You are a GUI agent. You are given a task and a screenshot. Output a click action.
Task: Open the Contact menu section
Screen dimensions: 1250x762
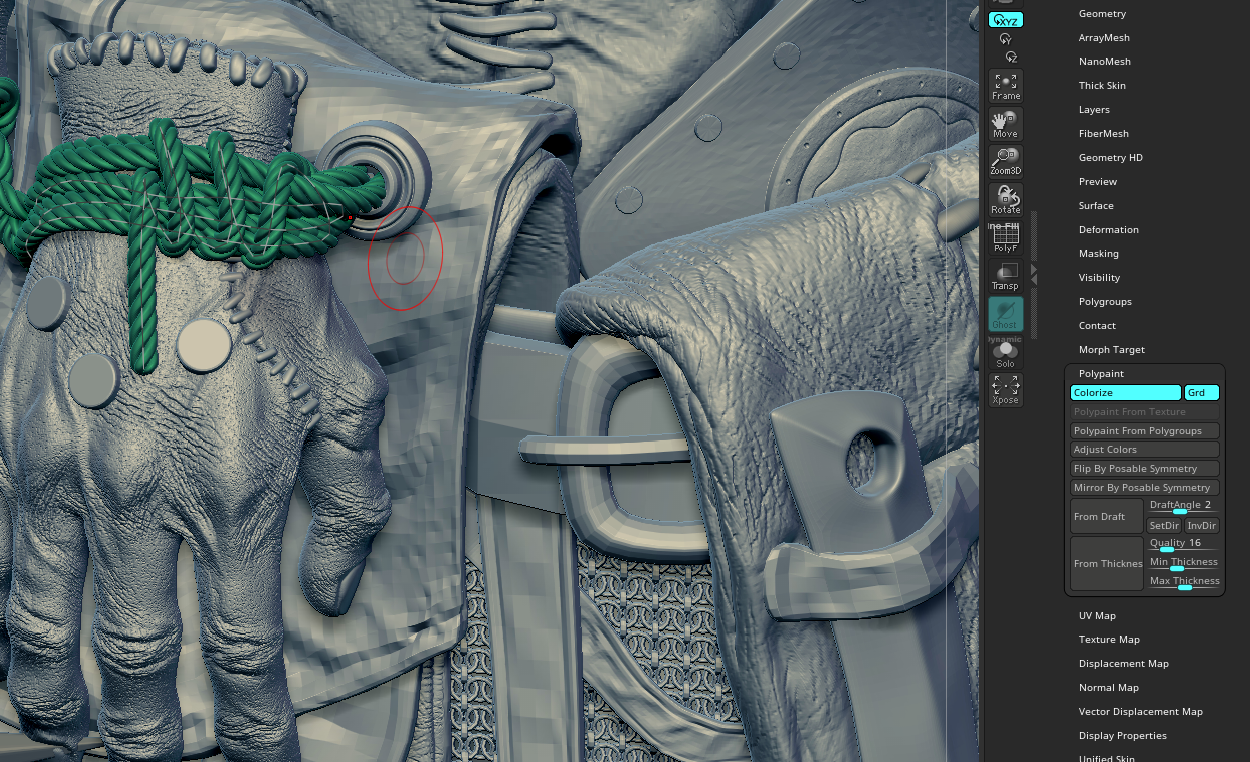click(1097, 326)
